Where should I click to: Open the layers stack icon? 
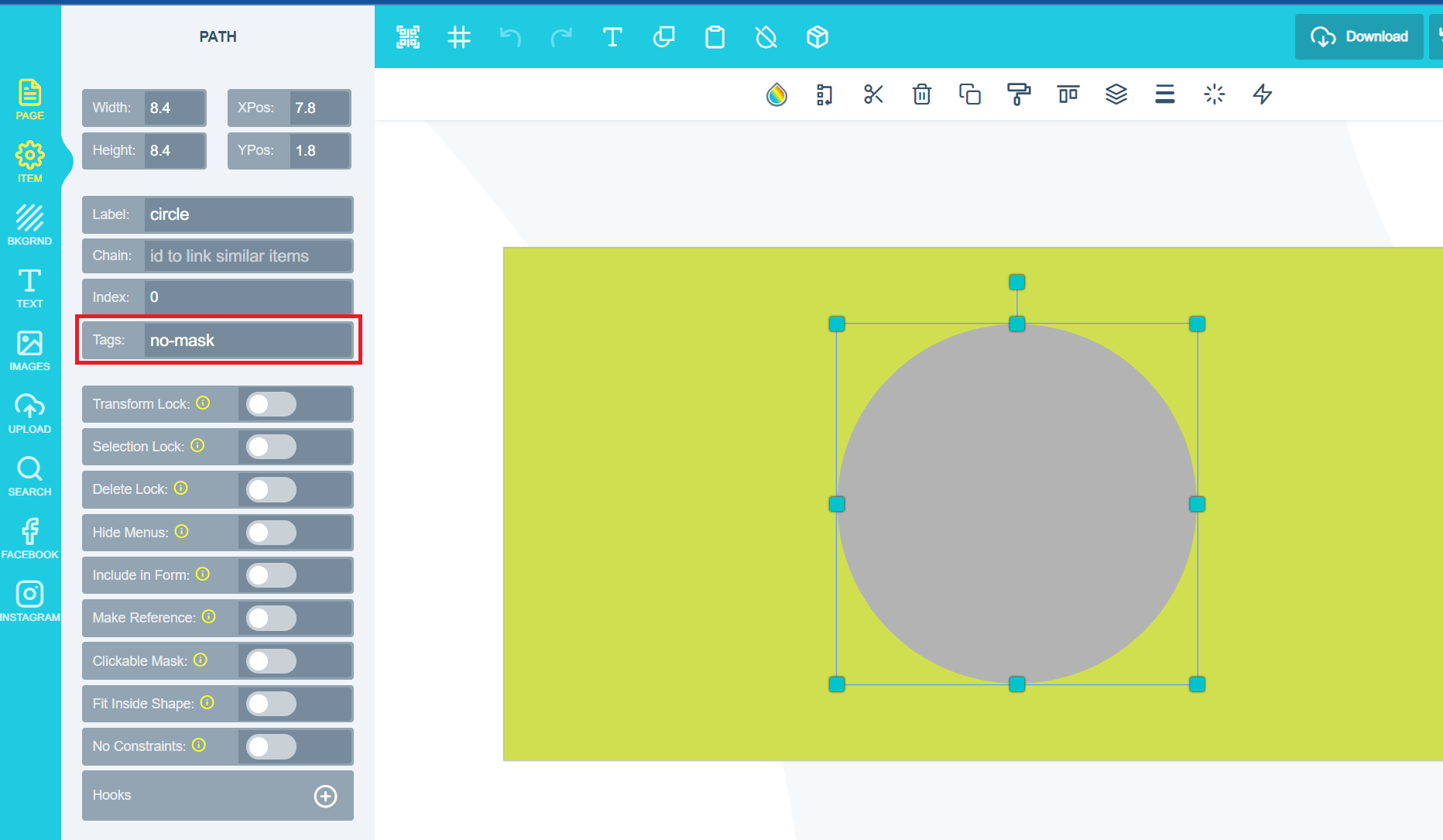click(1116, 94)
